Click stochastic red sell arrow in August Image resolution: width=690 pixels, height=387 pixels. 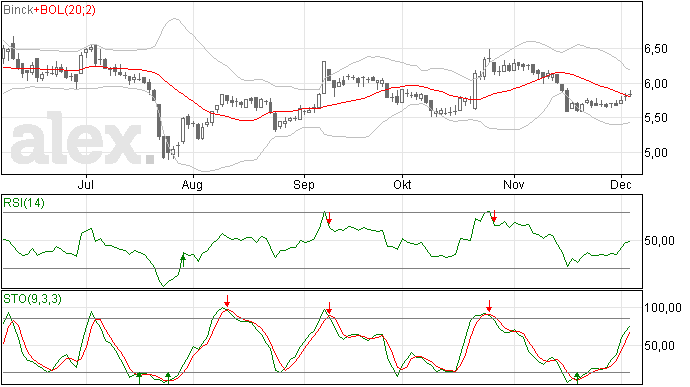[227, 302]
